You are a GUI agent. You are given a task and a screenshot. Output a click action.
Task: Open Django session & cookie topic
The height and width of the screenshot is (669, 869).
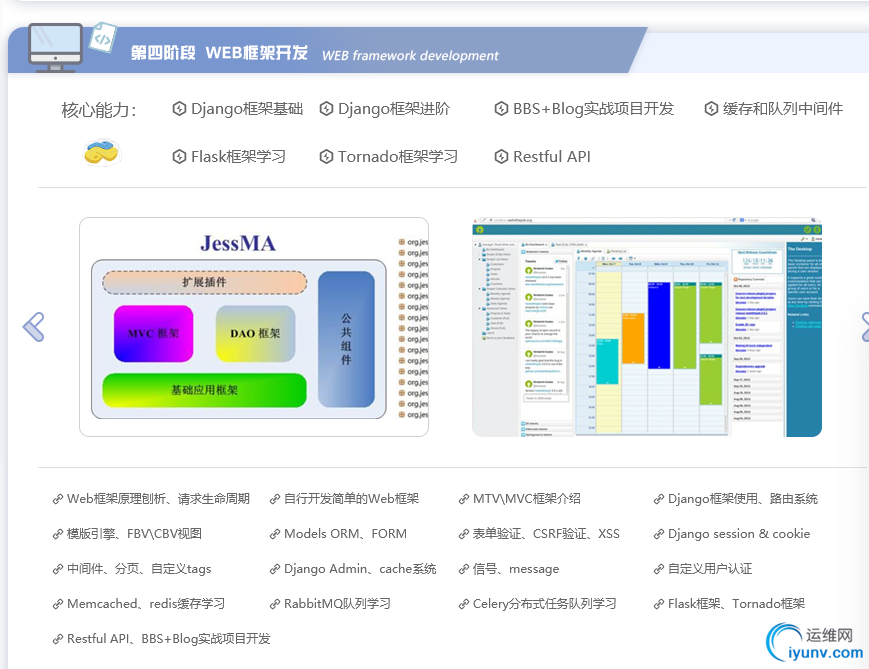739,534
